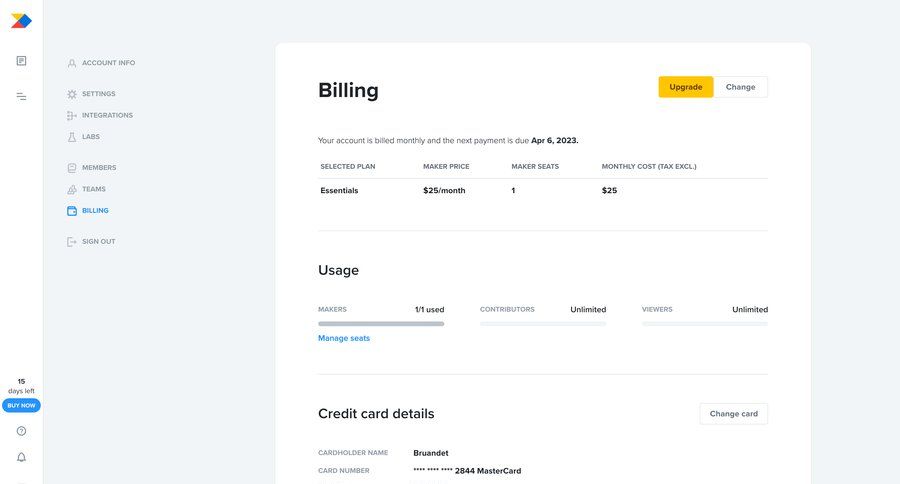The image size is (900, 484).
Task: Click the maker seats value '1'
Action: coord(513,191)
